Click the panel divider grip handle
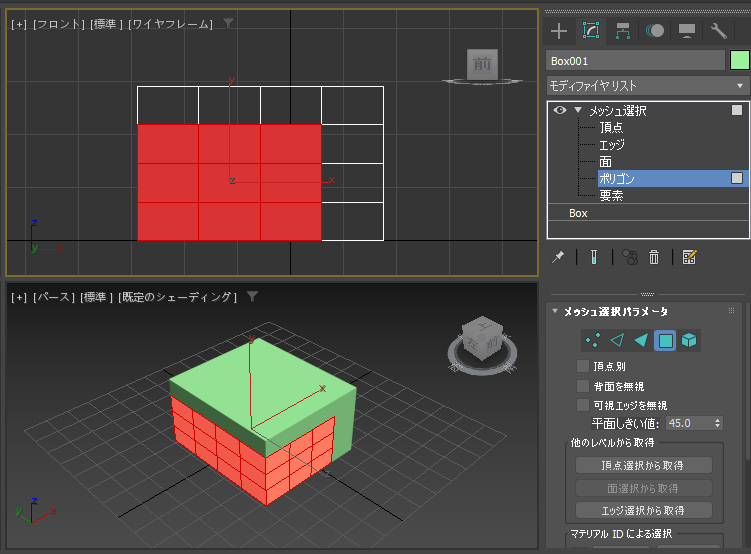Image resolution: width=751 pixels, height=554 pixels. (x=647, y=294)
